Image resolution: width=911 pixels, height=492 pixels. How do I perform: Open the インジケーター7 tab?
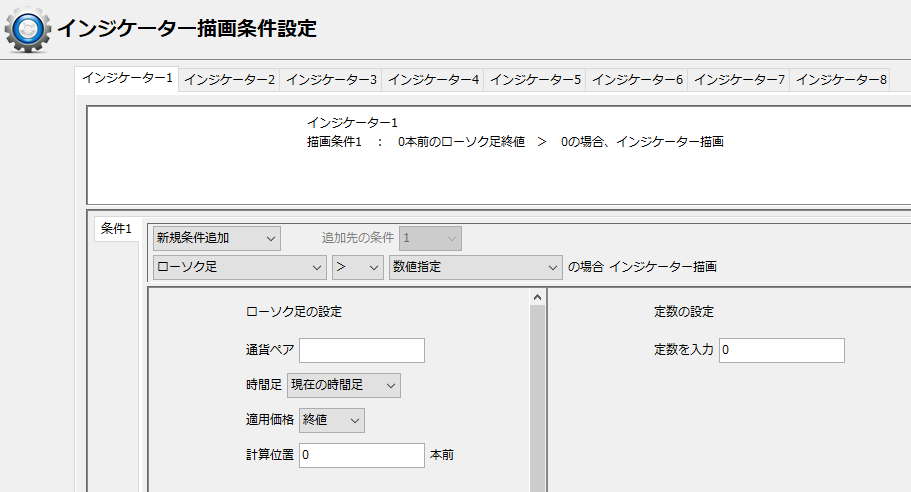tap(739, 79)
